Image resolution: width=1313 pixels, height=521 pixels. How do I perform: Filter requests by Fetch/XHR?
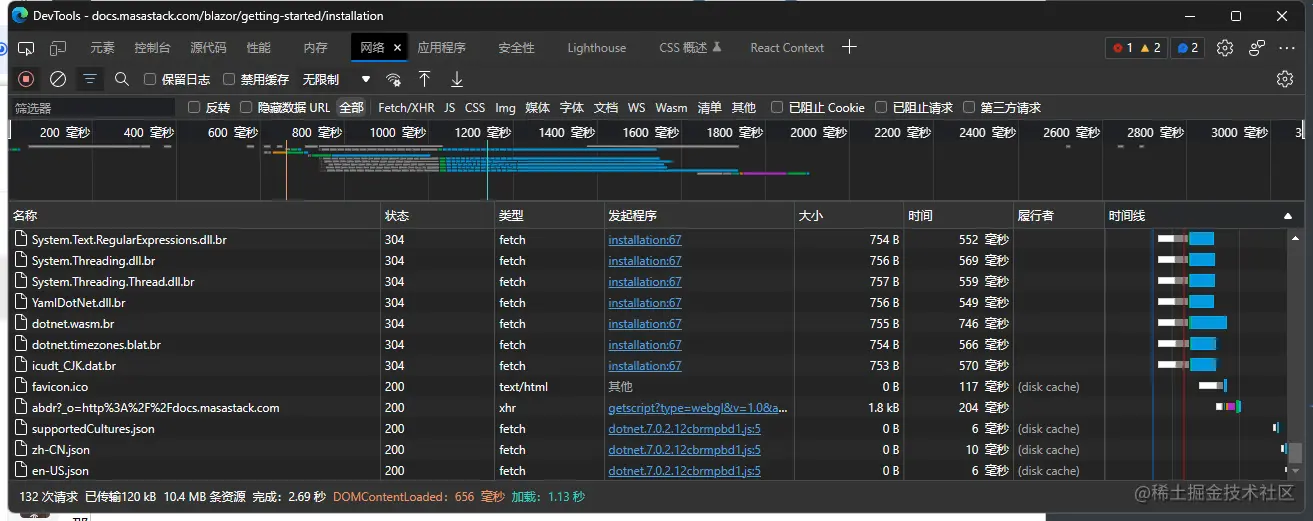coord(406,107)
